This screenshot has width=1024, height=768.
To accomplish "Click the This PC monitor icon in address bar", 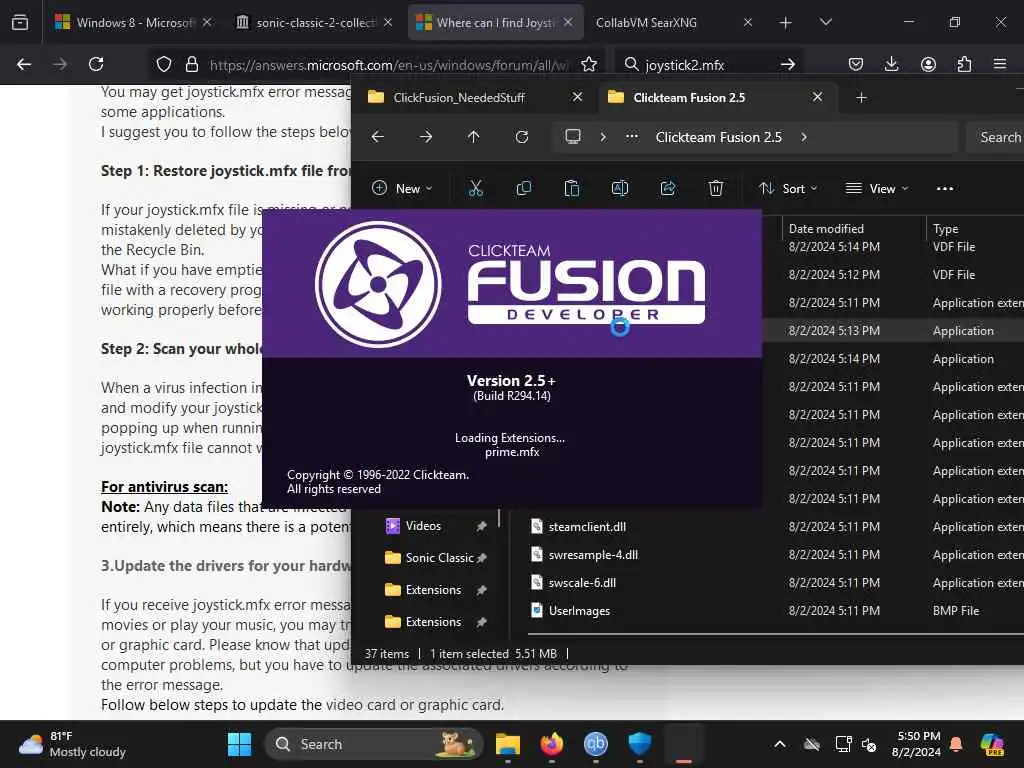I will pos(573,136).
